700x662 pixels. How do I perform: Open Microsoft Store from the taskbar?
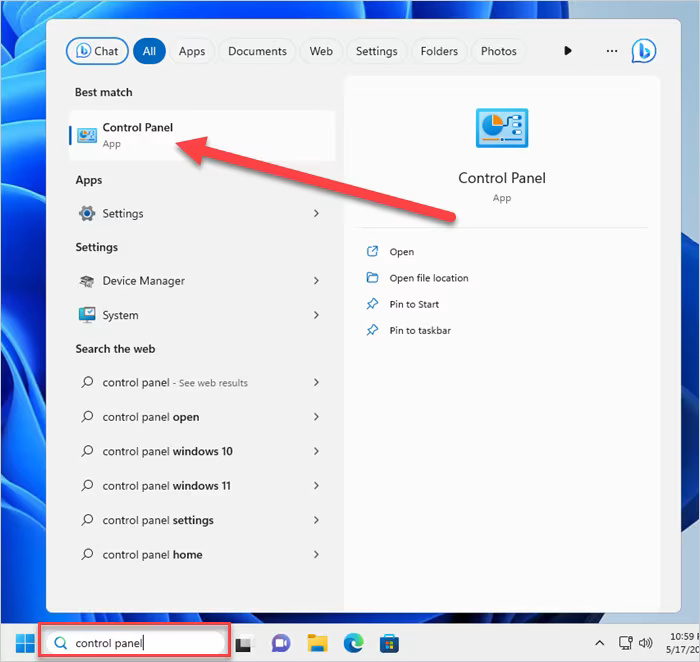click(389, 644)
